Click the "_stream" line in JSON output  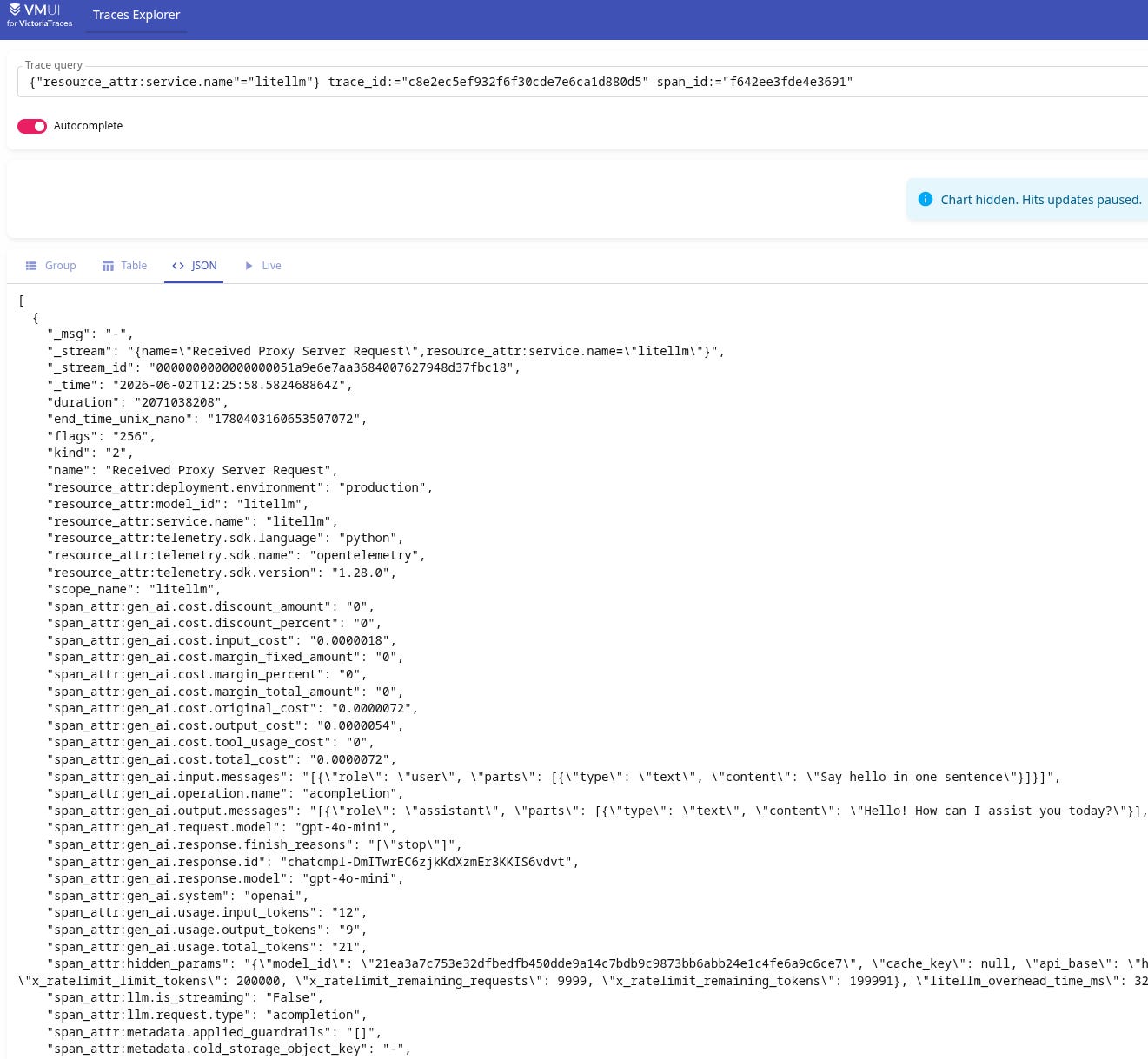386,351
